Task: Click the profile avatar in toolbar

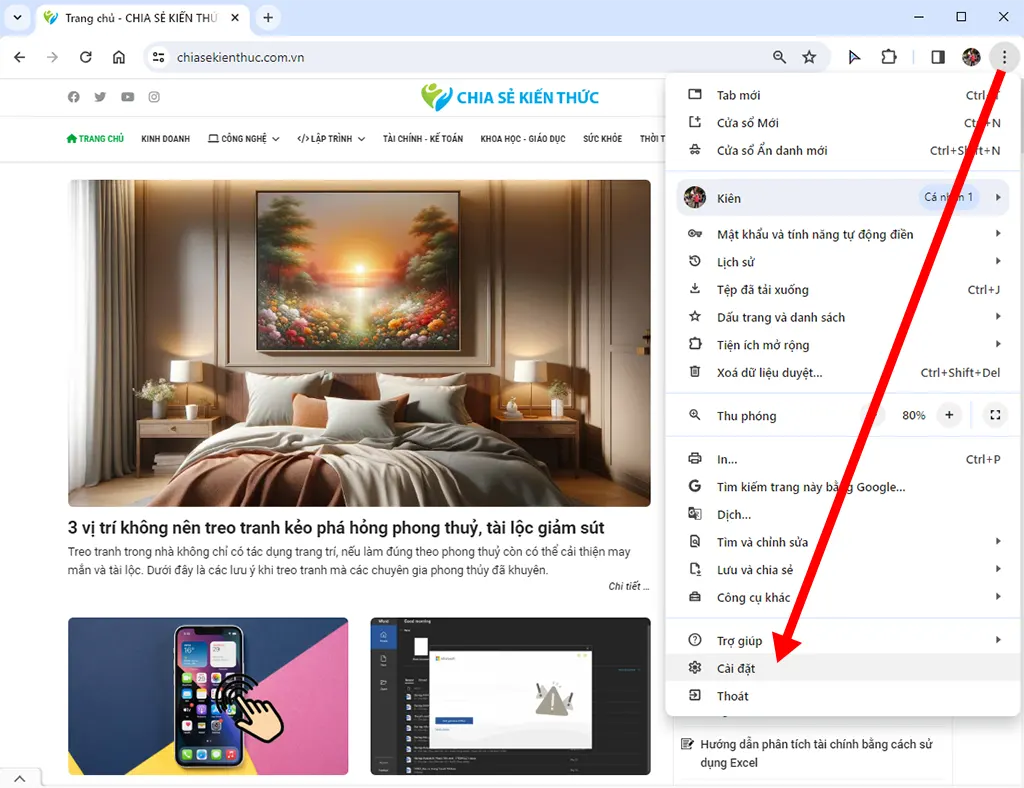Action: pyautogui.click(x=970, y=57)
